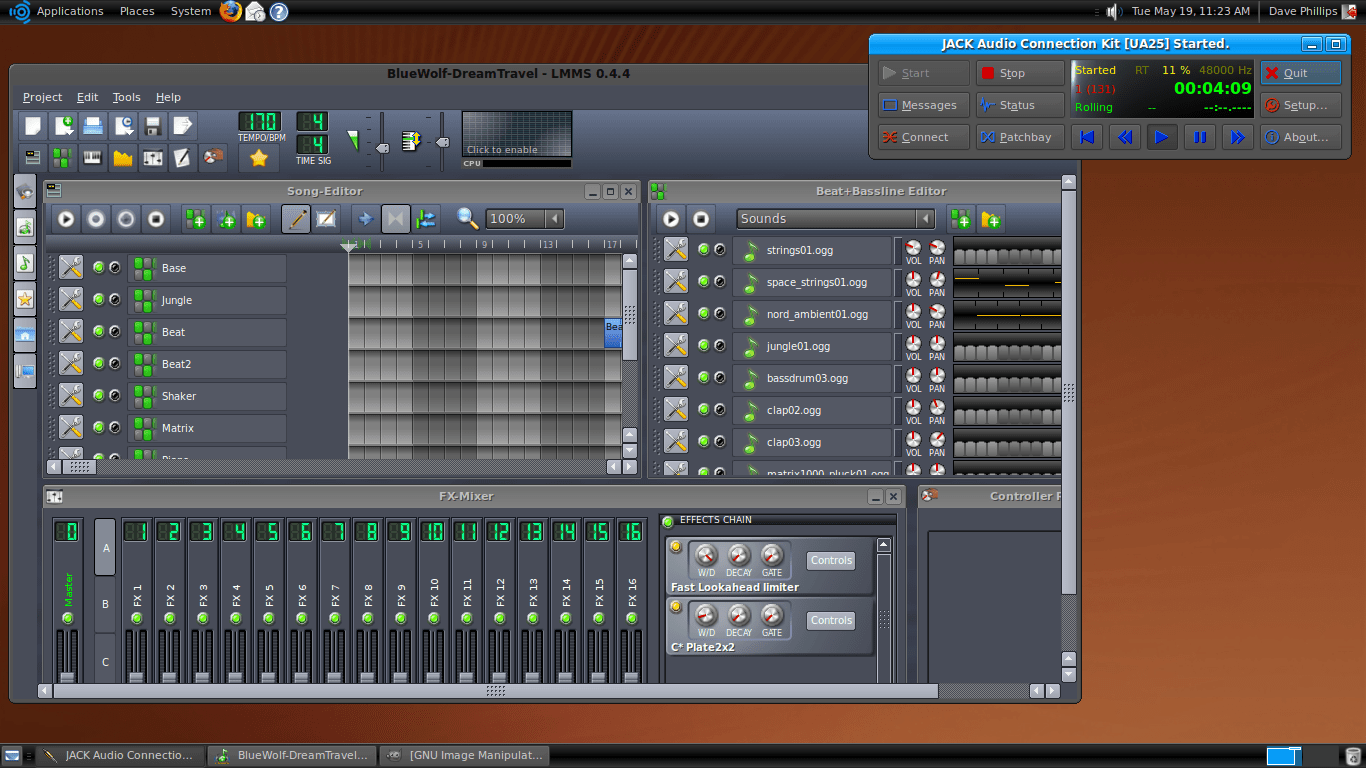This screenshot has height=768, width=1366.
Task: Click the What's This star icon below Tempo
Action: 257,157
